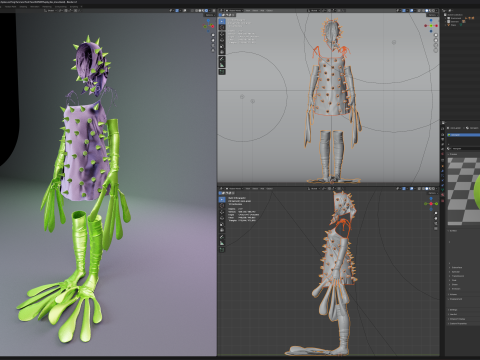This screenshot has height=360, width=480.
Task: Open Add menu in top-right viewport
Action: 262,10
